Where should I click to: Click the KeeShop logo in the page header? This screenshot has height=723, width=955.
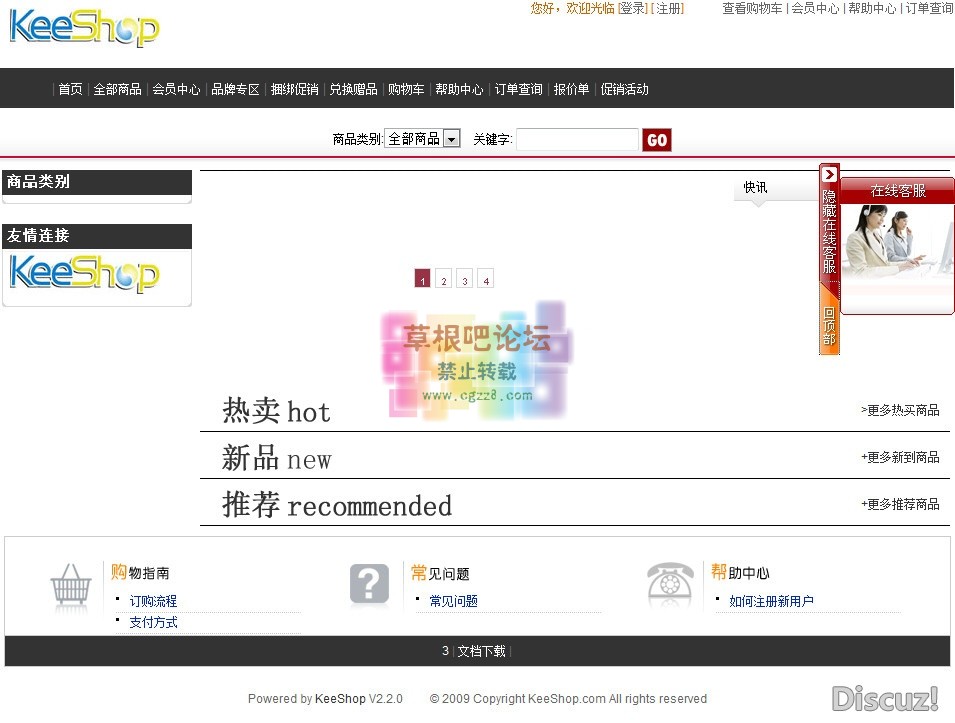[85, 30]
